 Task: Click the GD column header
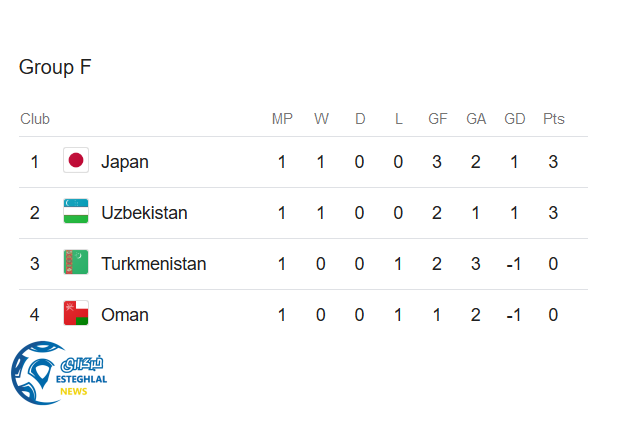click(515, 119)
